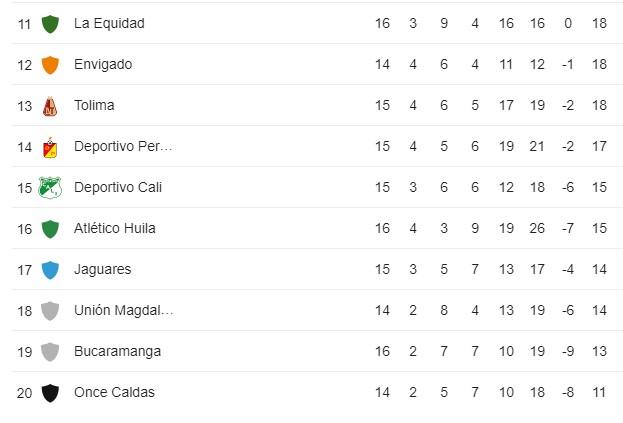Open the Deportivo Cali team page

118,187
